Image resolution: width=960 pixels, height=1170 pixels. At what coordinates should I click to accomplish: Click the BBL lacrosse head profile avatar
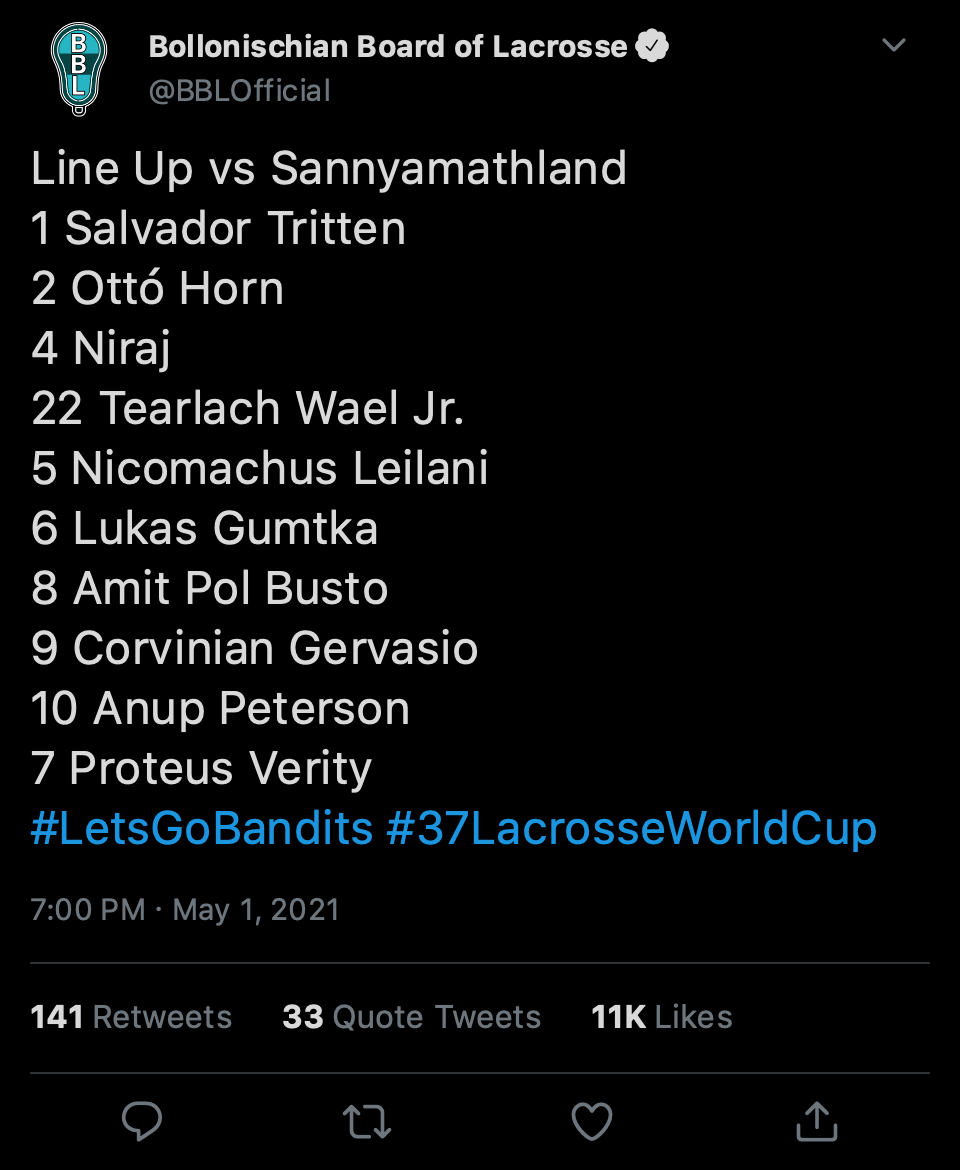pos(79,70)
